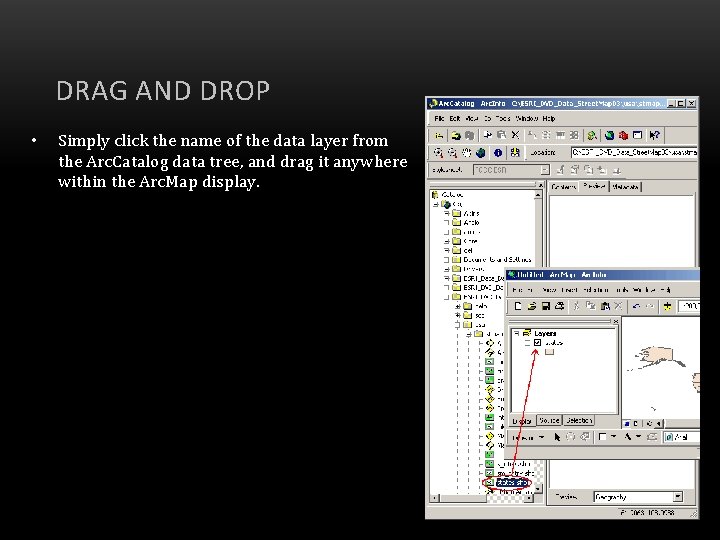Click Create Thumbnail icon in ArcCatalog
The height and width of the screenshot is (540, 720).
[515, 152]
